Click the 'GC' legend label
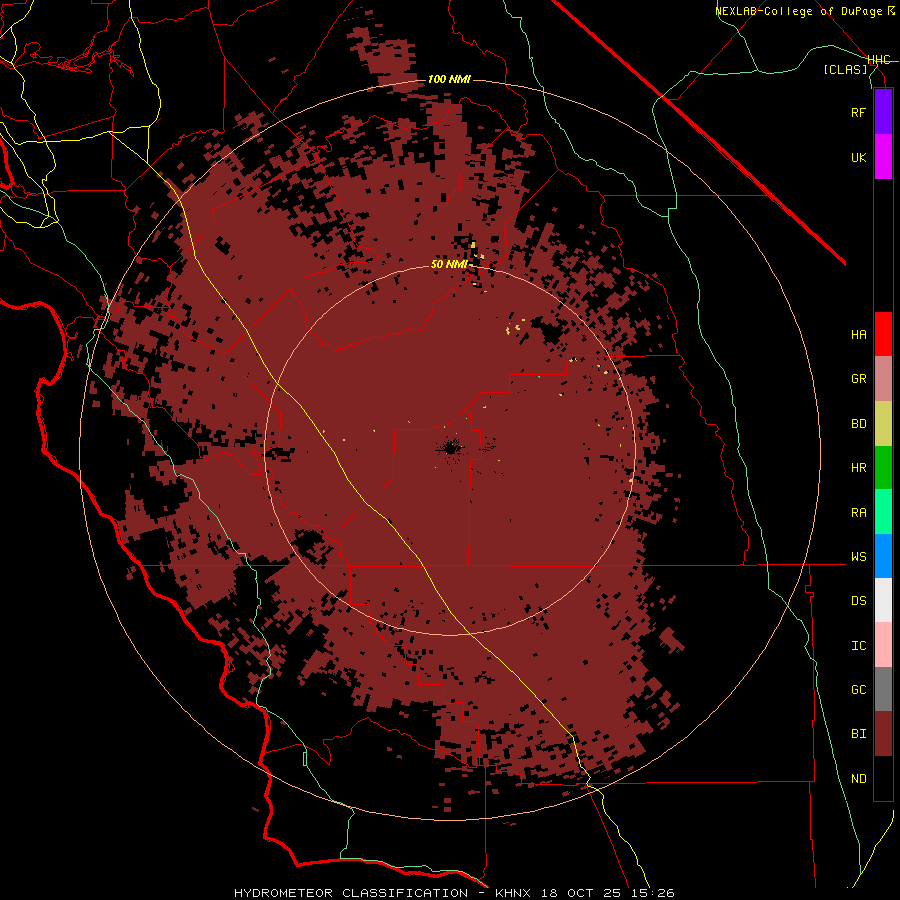The width and height of the screenshot is (900, 900). 858,690
